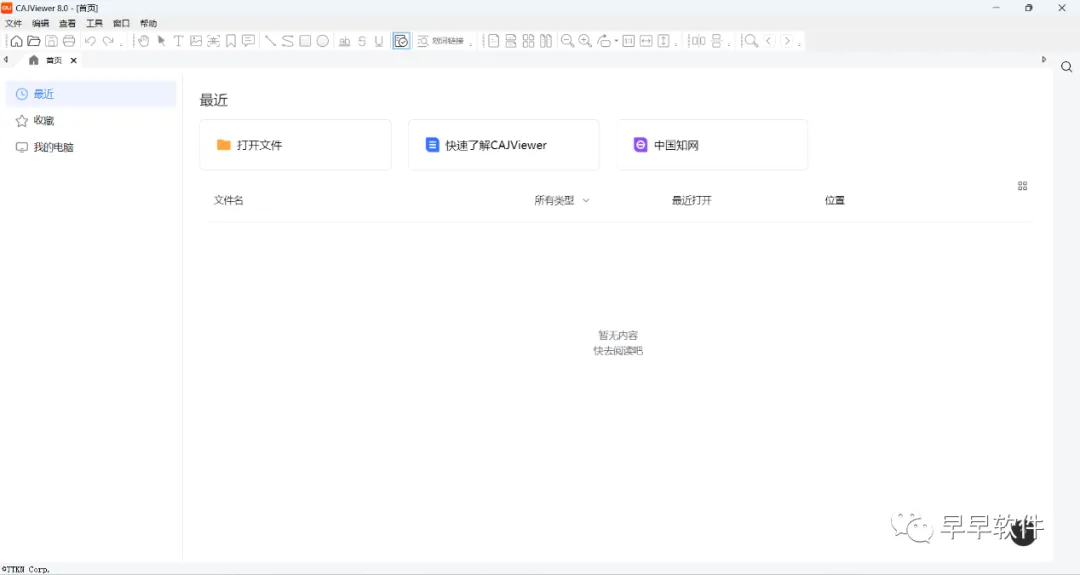Select 最近 in the sidebar
The height and width of the screenshot is (575, 1080).
click(91, 94)
